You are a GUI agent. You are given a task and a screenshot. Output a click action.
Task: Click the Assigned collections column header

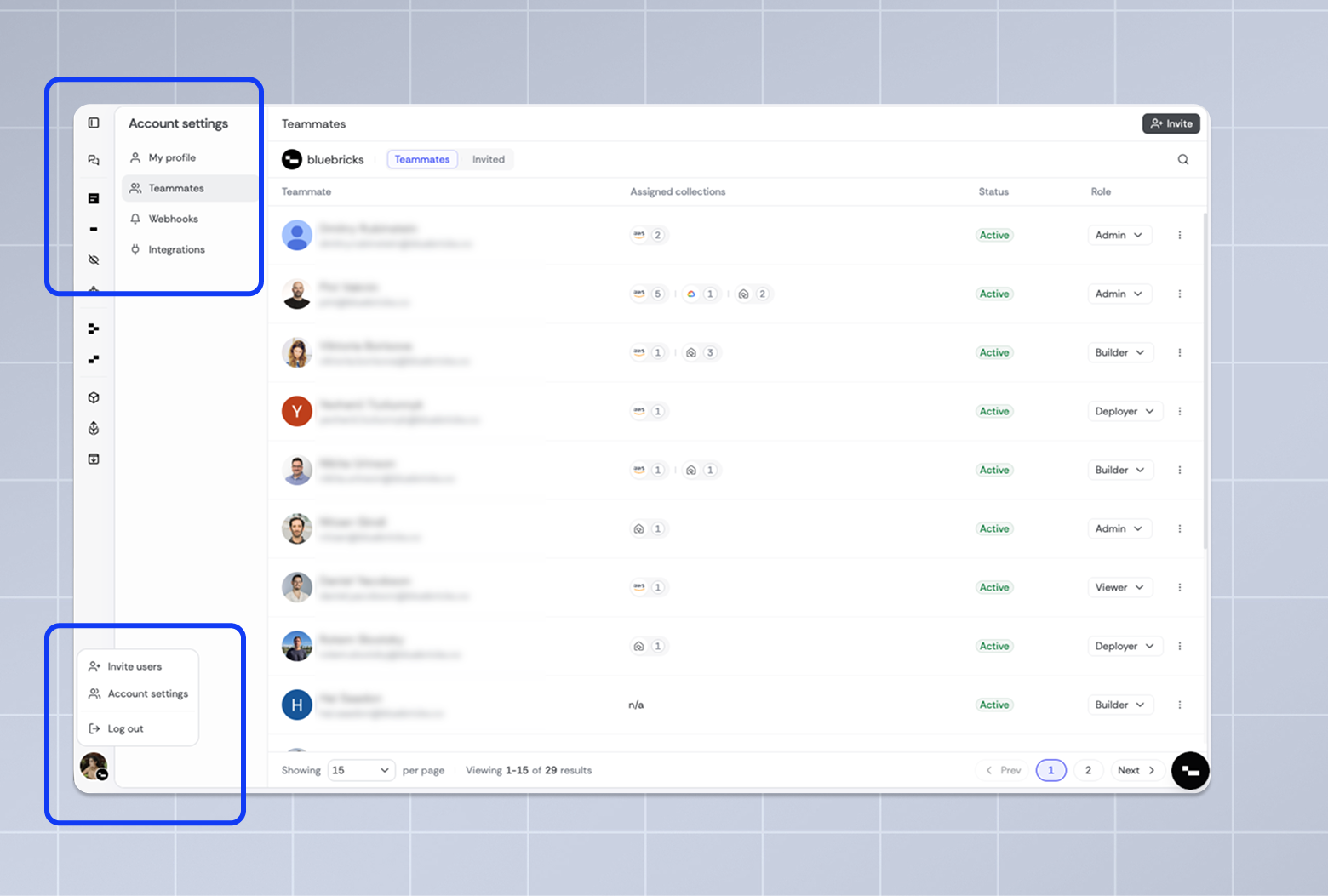coord(678,191)
